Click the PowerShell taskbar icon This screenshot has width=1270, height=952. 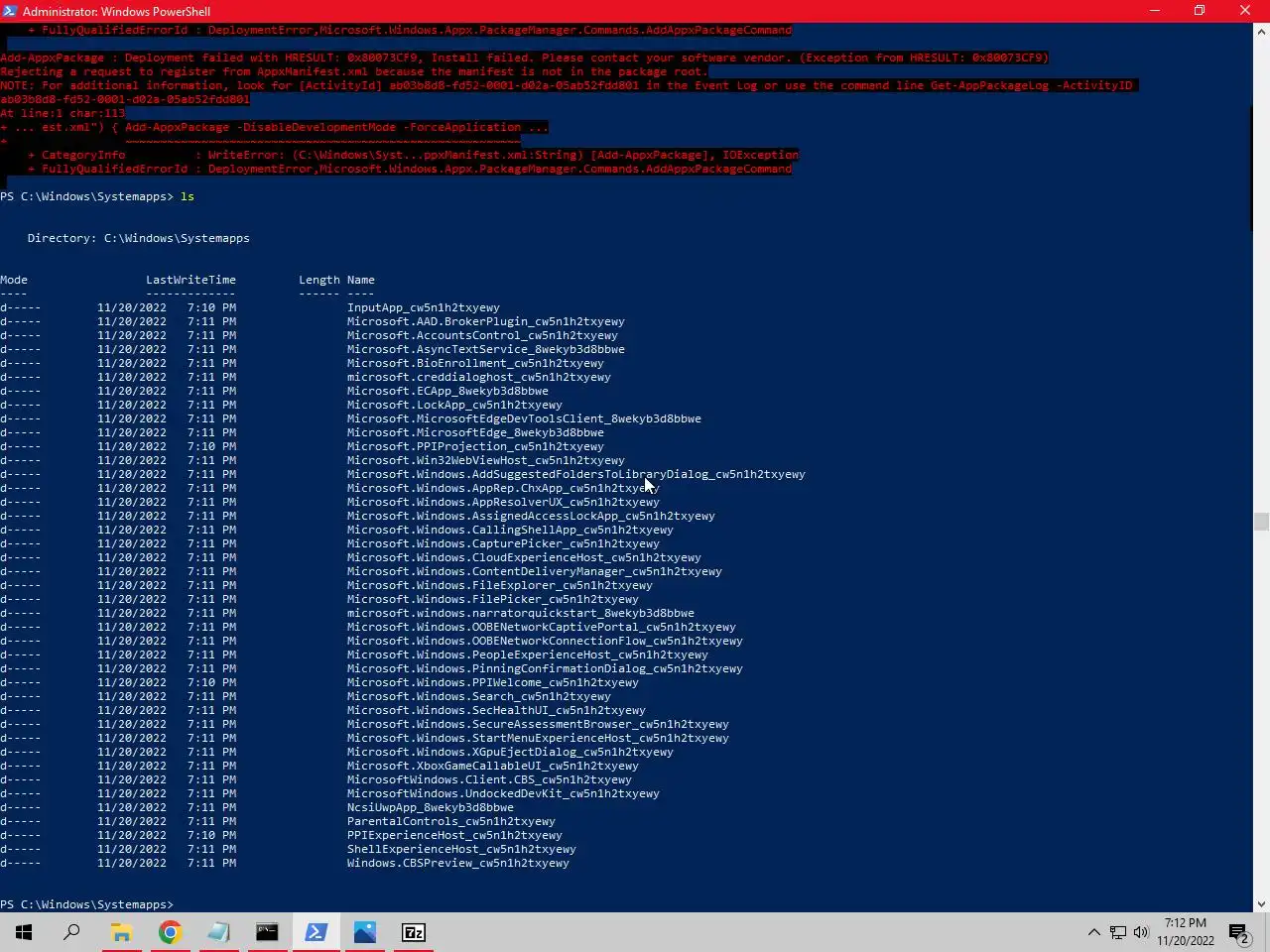(316, 932)
